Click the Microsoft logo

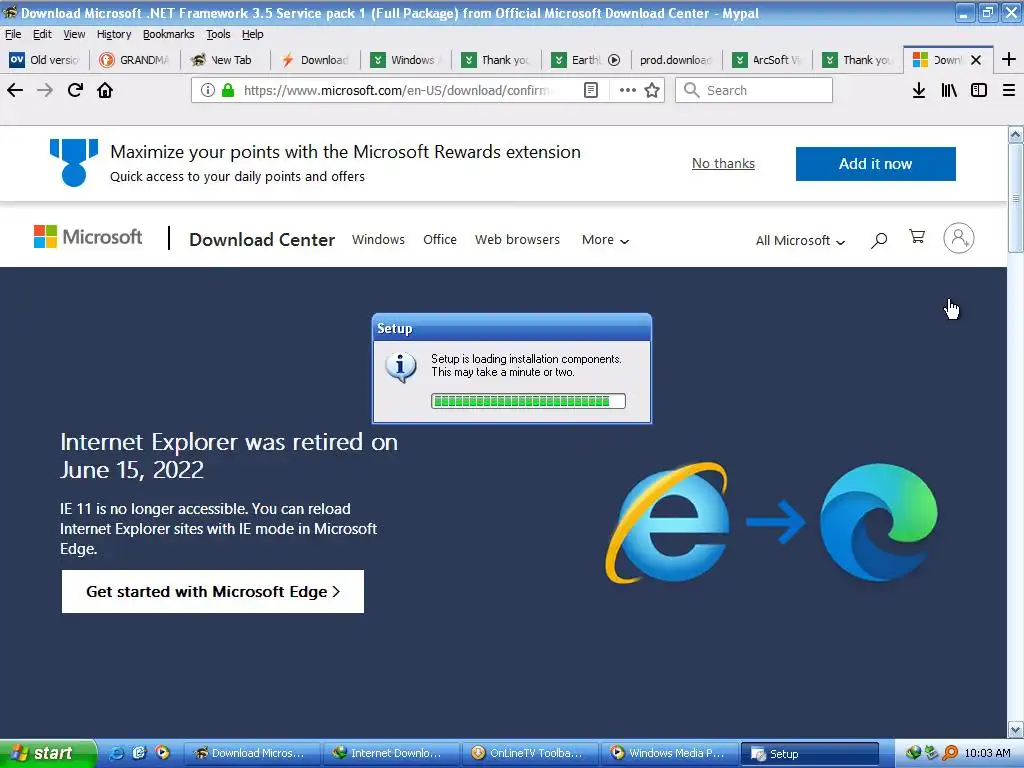pos(88,236)
